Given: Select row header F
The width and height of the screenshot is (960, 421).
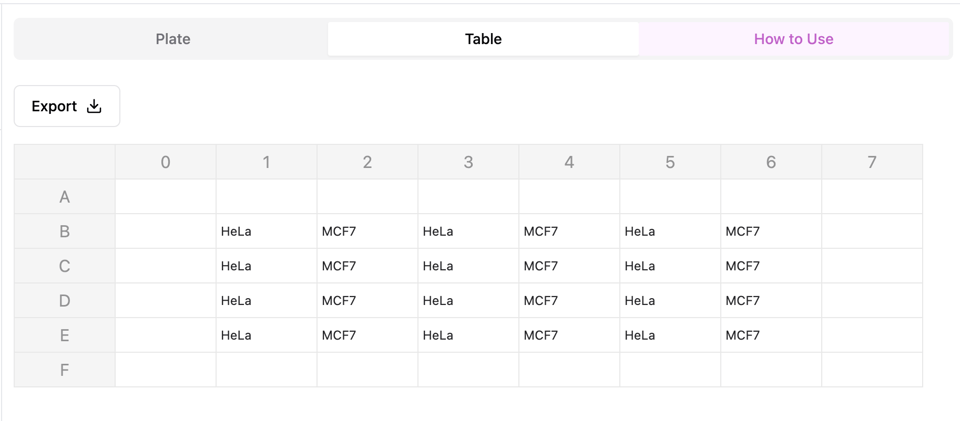Looking at the screenshot, I should pos(65,370).
